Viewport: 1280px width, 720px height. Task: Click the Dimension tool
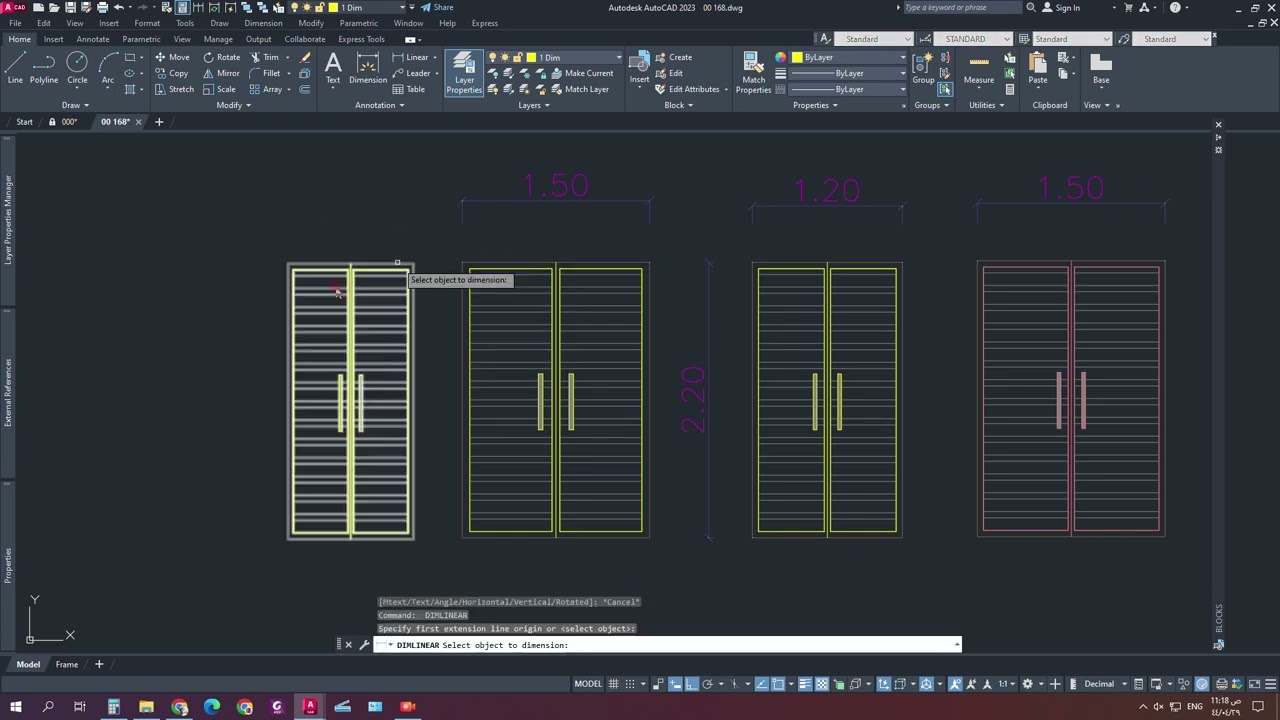click(x=368, y=68)
